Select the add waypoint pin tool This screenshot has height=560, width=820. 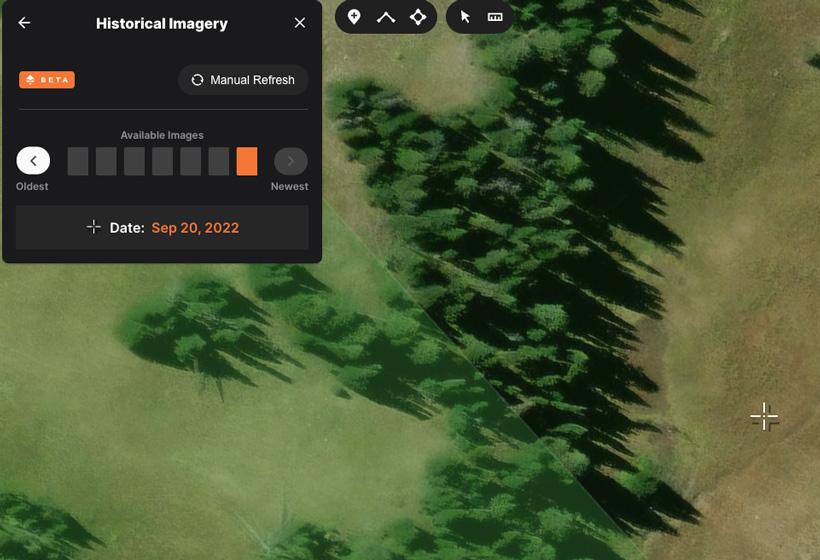coord(354,17)
